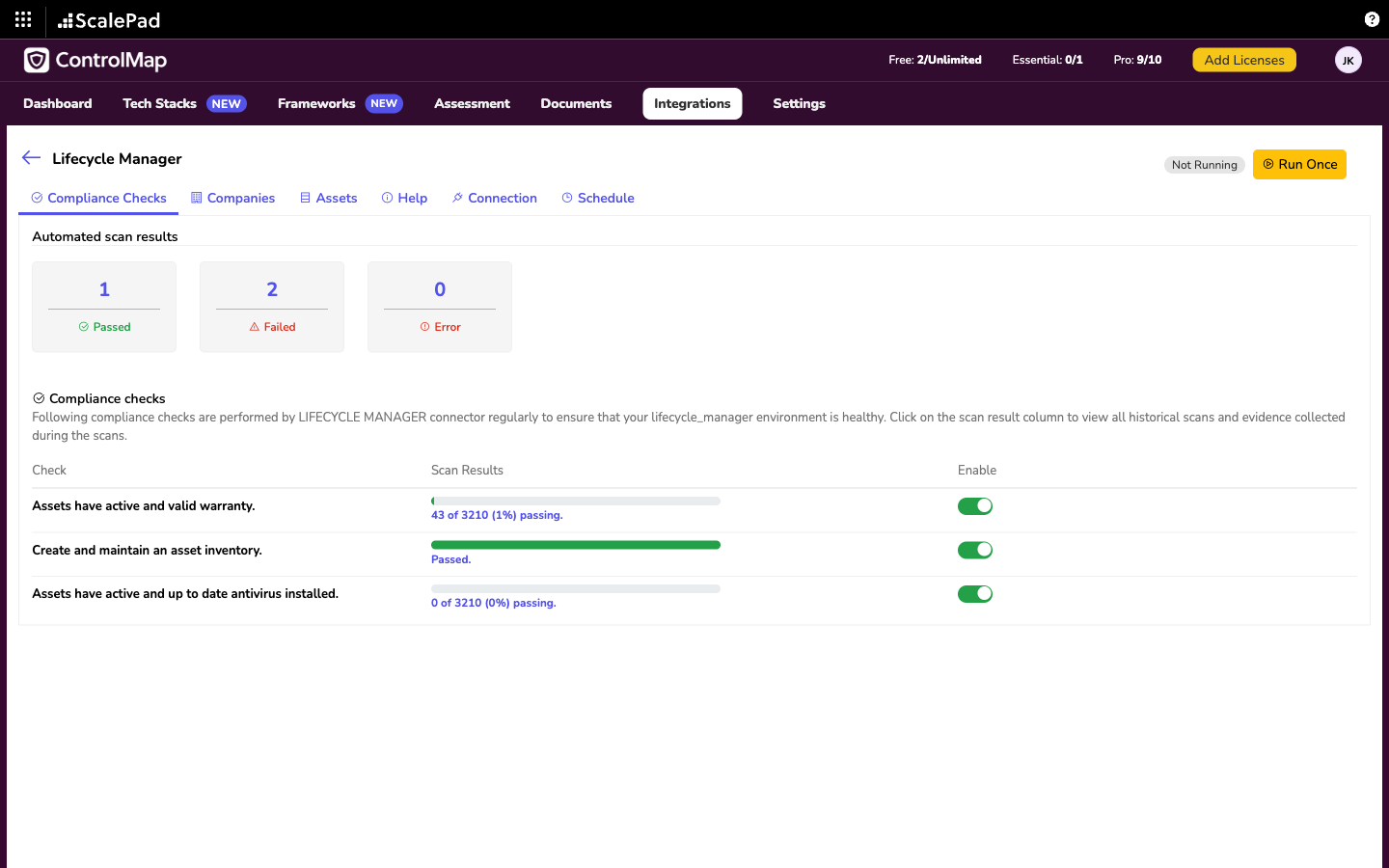Switch to the Assets tab
Viewport: 1389px width, 868px height.
[328, 198]
